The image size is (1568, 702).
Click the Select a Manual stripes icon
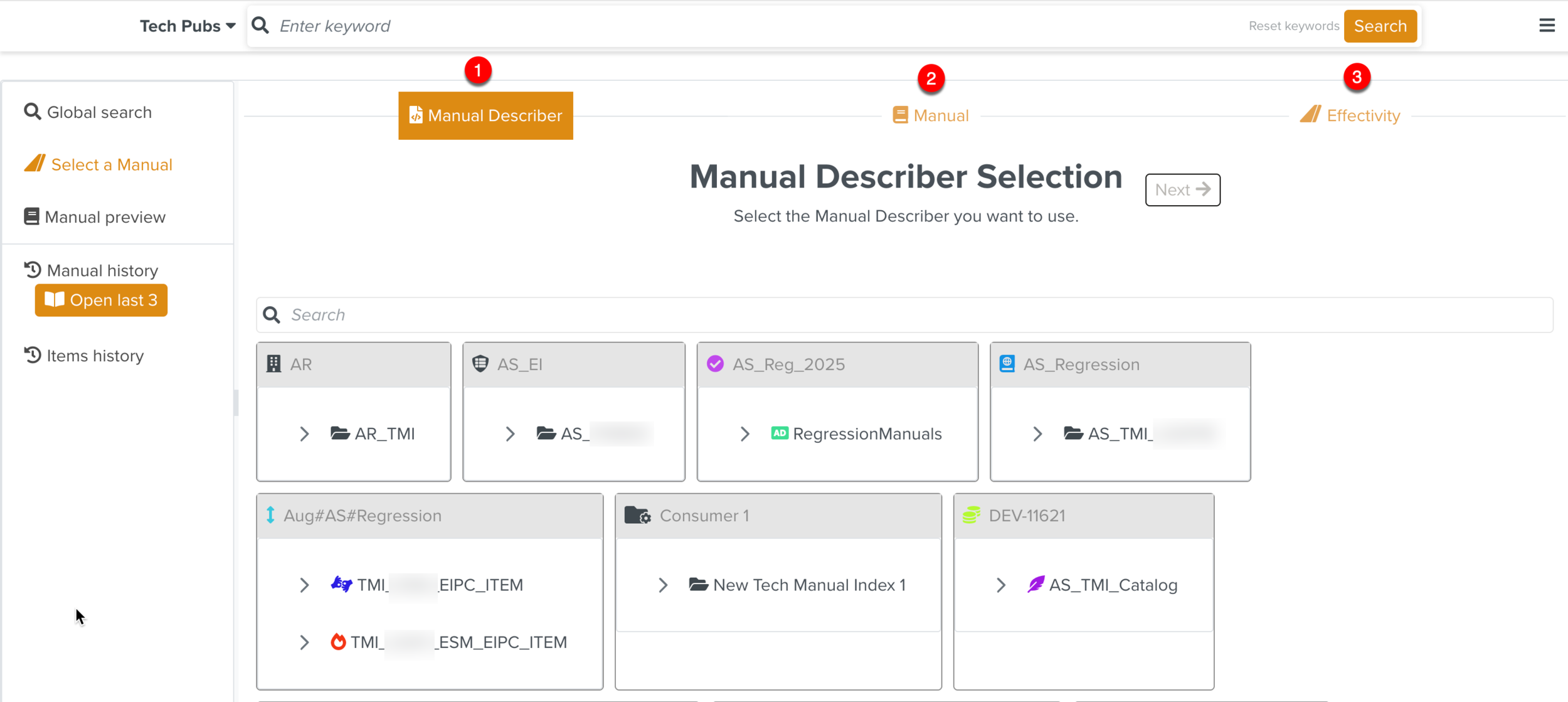click(x=35, y=164)
